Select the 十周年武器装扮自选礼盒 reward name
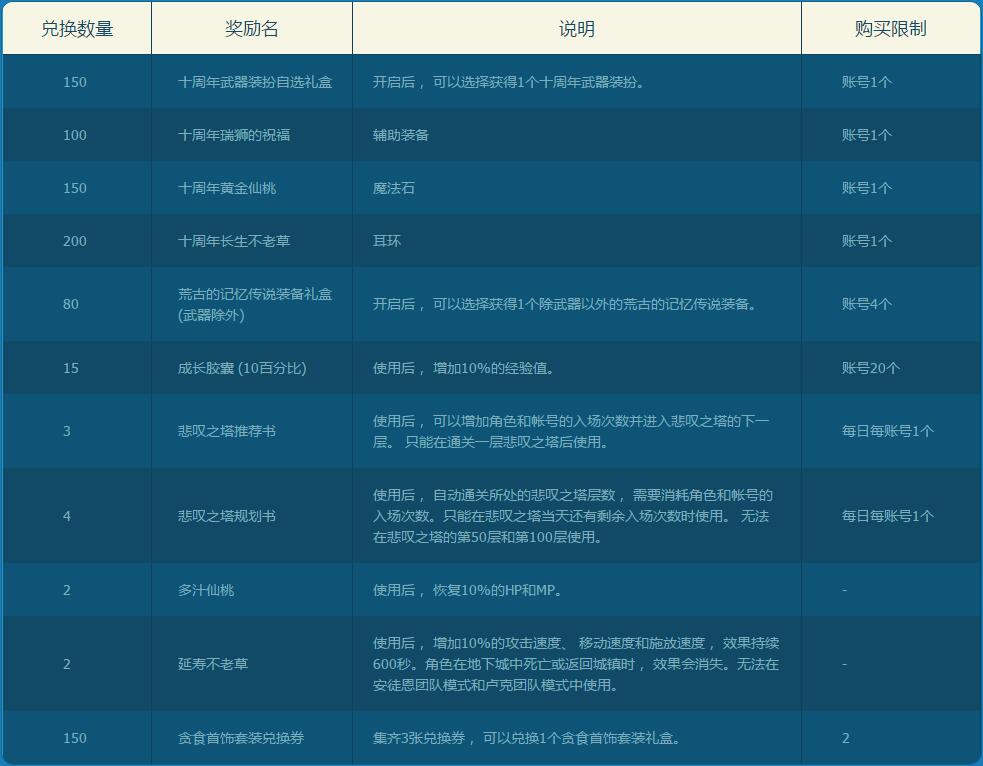983x766 pixels. [254, 82]
